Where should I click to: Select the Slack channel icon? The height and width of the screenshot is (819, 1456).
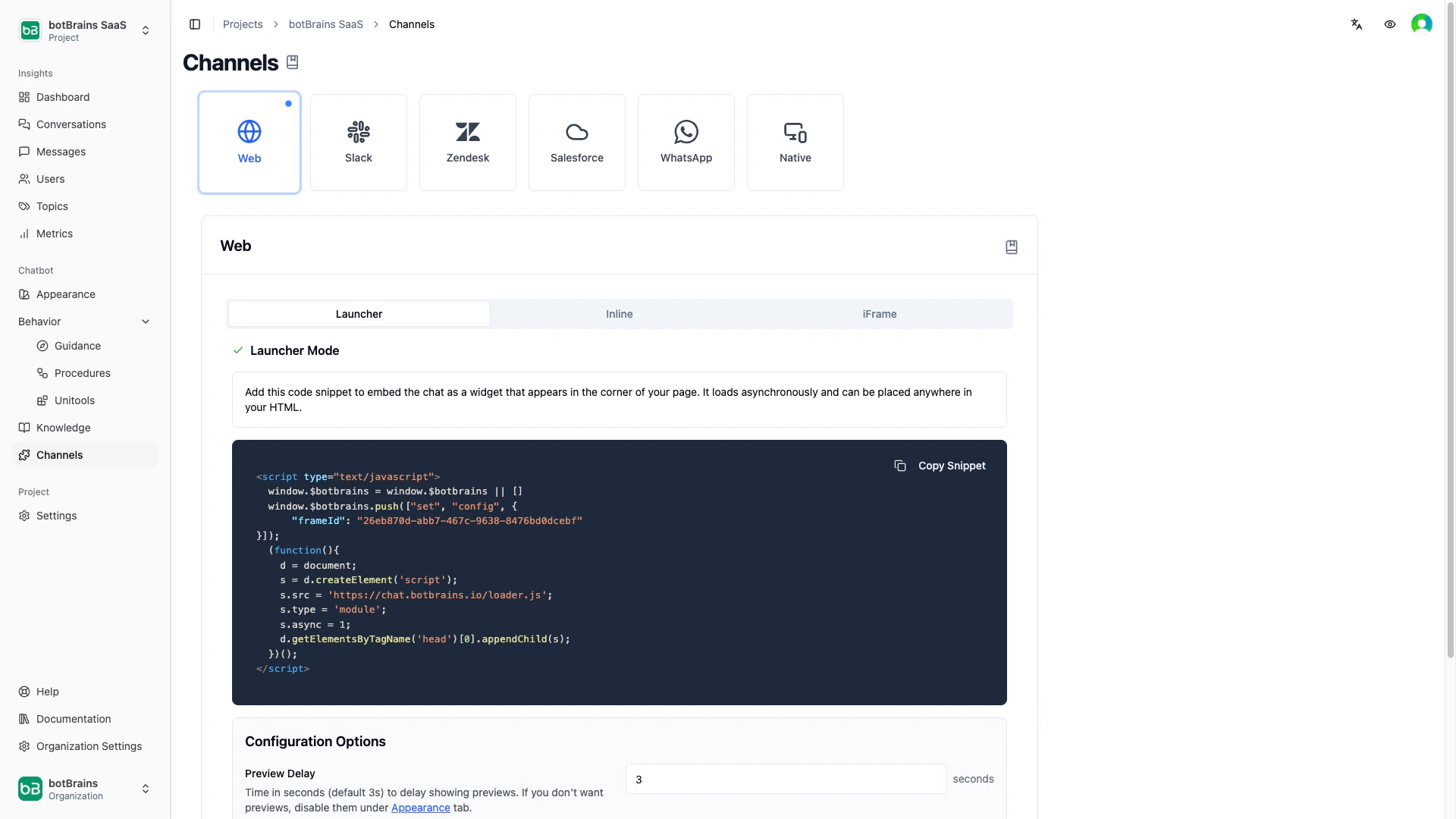click(358, 133)
